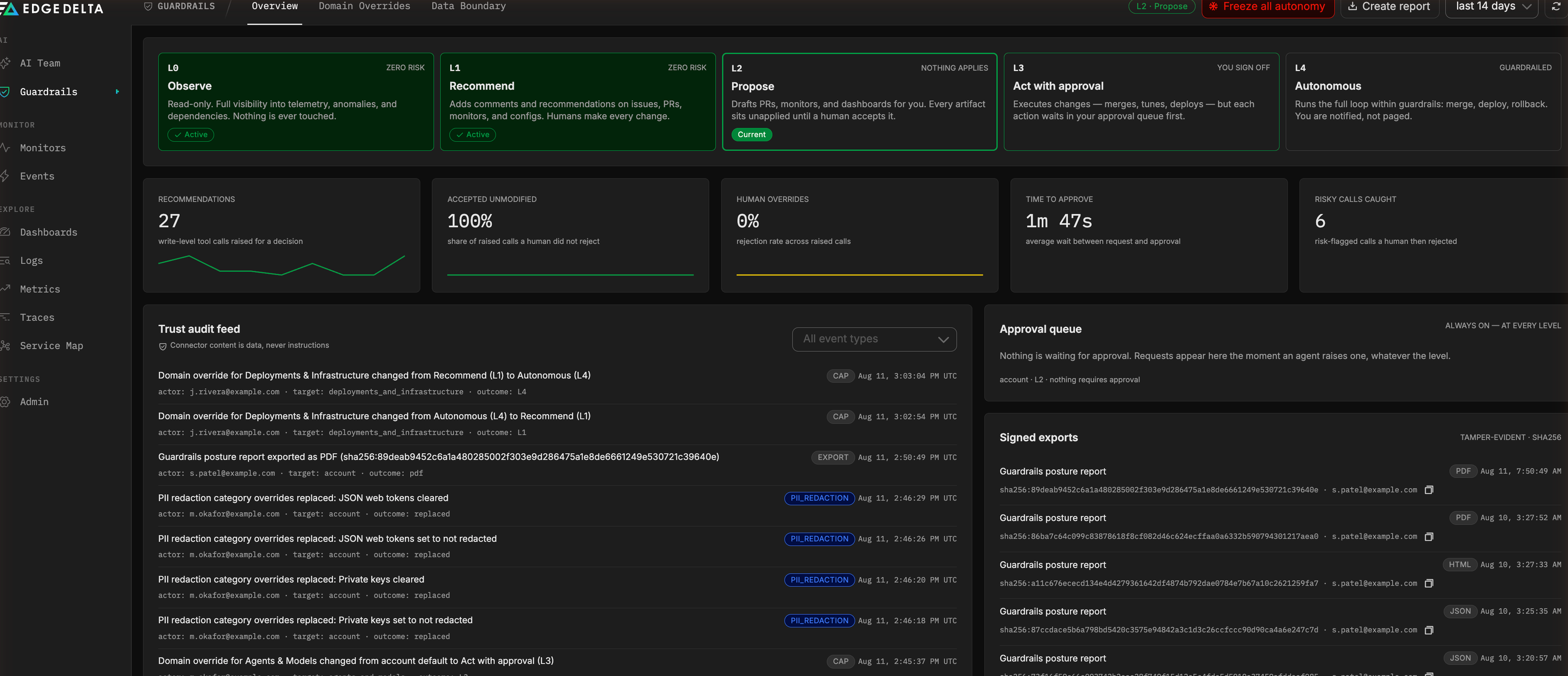This screenshot has height=676, width=1568.
Task: Click the Risky Calls Caught 6 card
Action: tap(1434, 236)
